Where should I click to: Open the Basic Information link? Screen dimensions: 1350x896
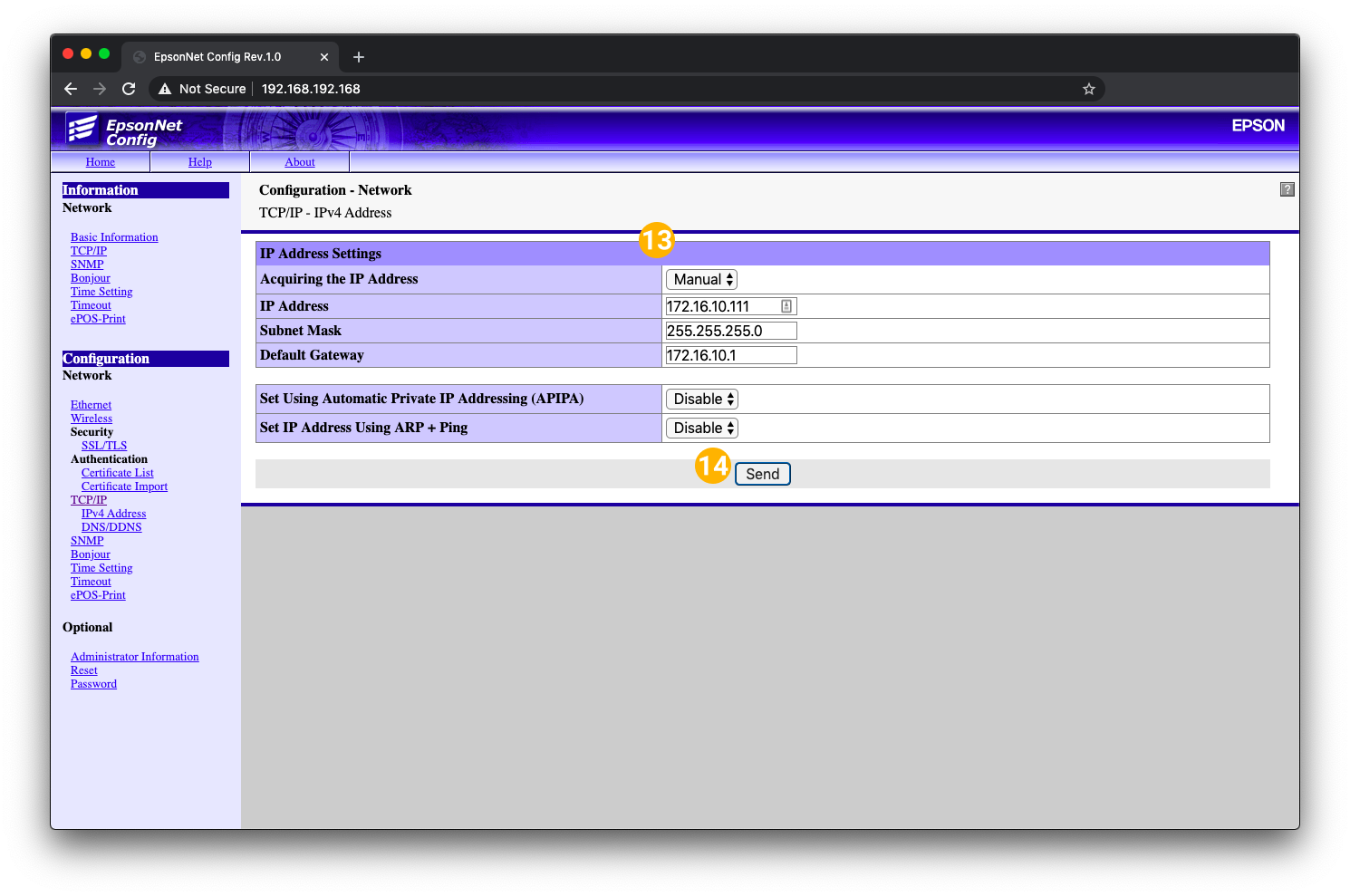pyautogui.click(x=114, y=237)
